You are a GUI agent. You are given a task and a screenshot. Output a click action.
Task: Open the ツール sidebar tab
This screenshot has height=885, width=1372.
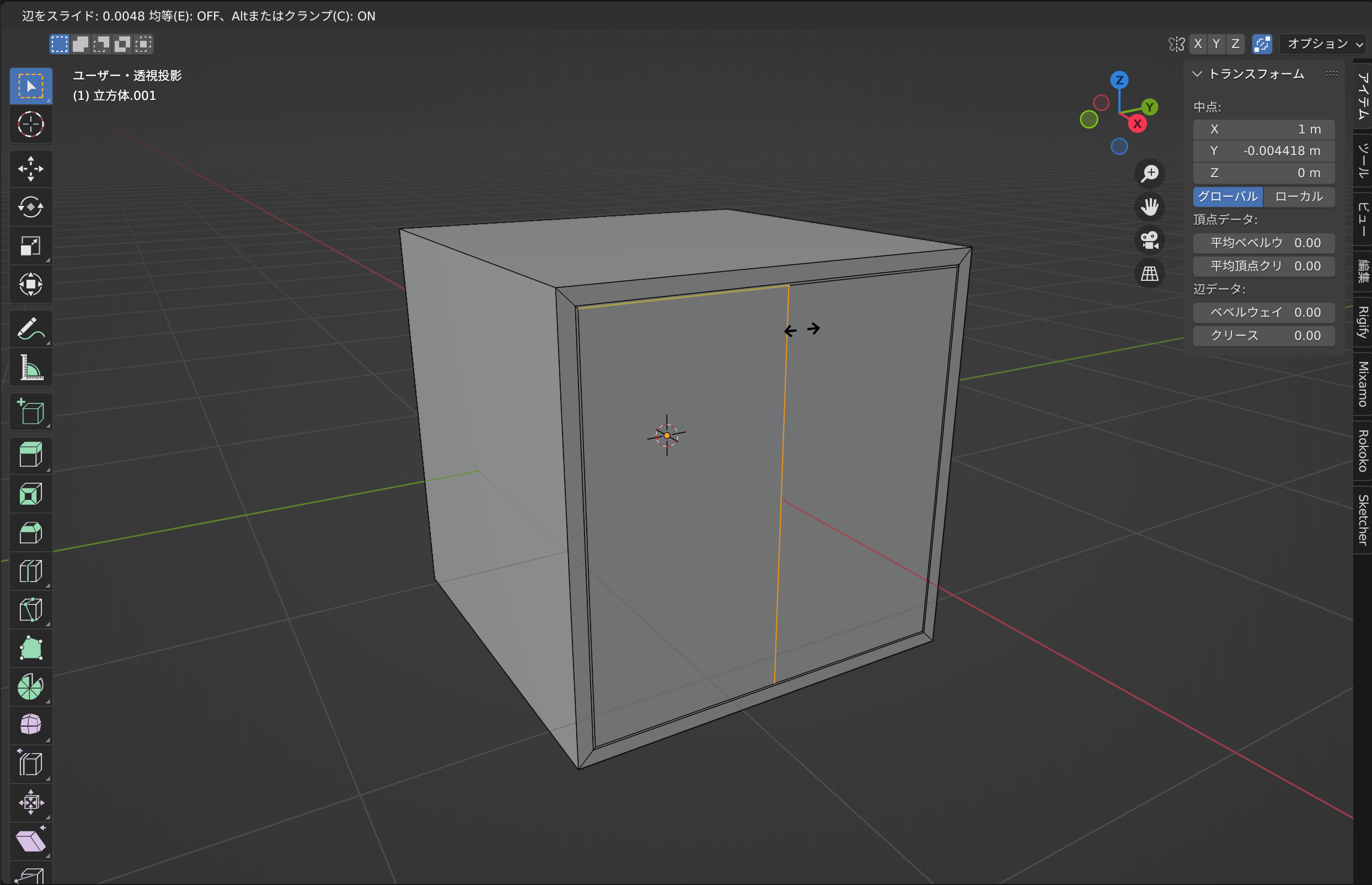pyautogui.click(x=1363, y=160)
